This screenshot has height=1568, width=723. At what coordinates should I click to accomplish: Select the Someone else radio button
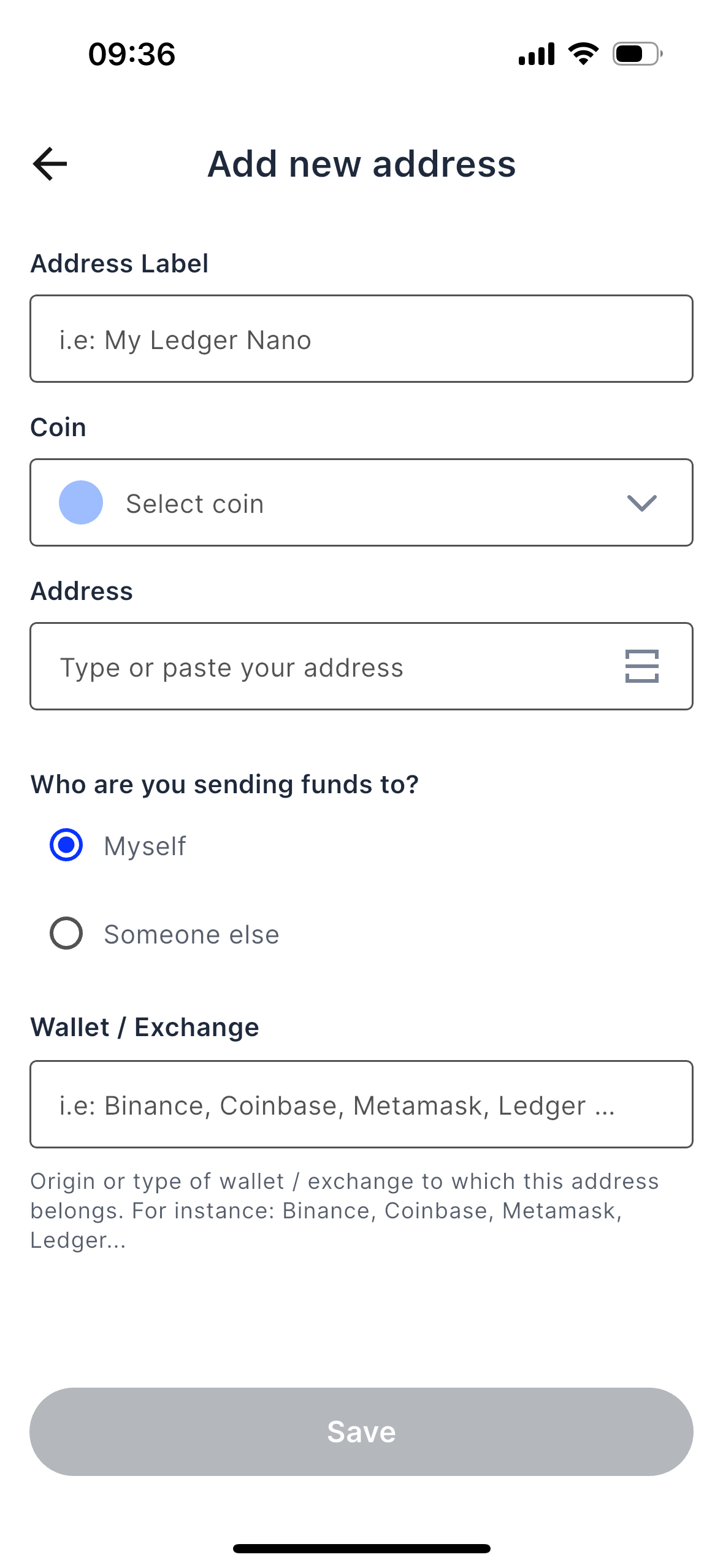[66, 933]
